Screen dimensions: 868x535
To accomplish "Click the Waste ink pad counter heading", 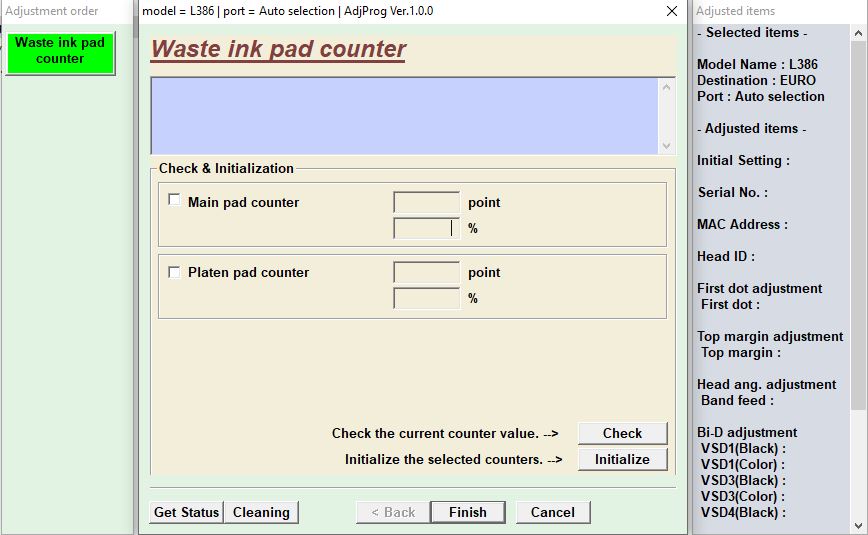I will coord(278,49).
